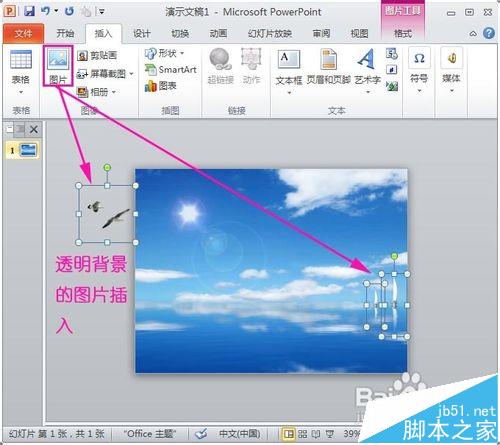Expand the 表格 dropdown arrow
500x445 pixels.
21,92
